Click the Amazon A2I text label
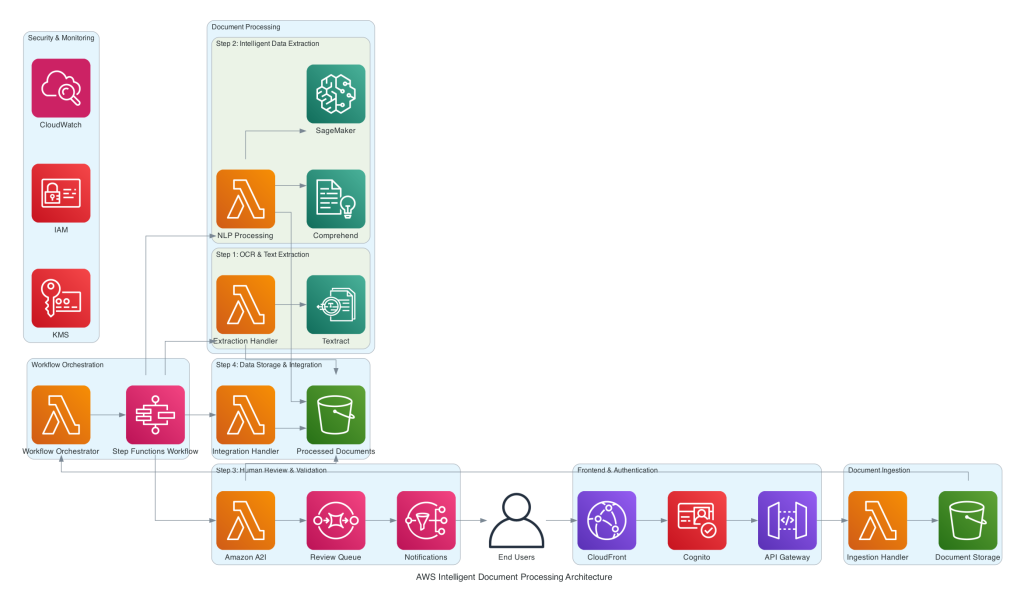The height and width of the screenshot is (593, 1024). click(x=246, y=557)
